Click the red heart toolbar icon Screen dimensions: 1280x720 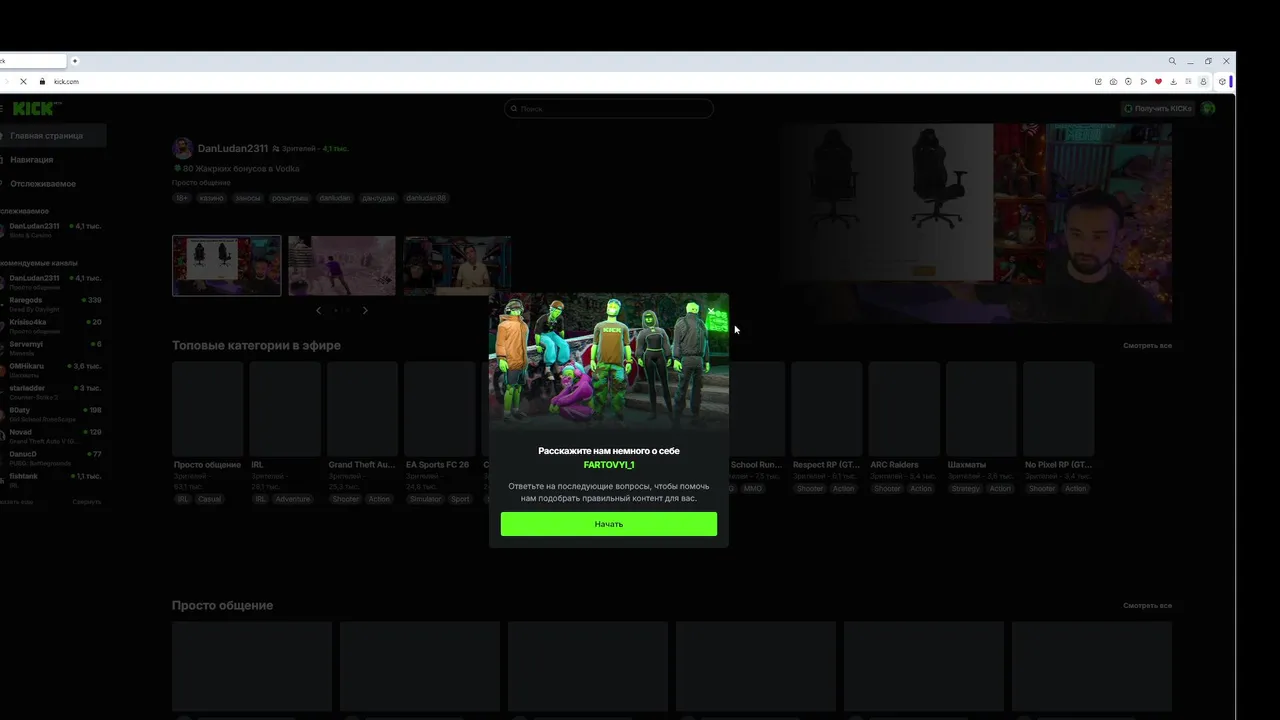pyautogui.click(x=1158, y=81)
